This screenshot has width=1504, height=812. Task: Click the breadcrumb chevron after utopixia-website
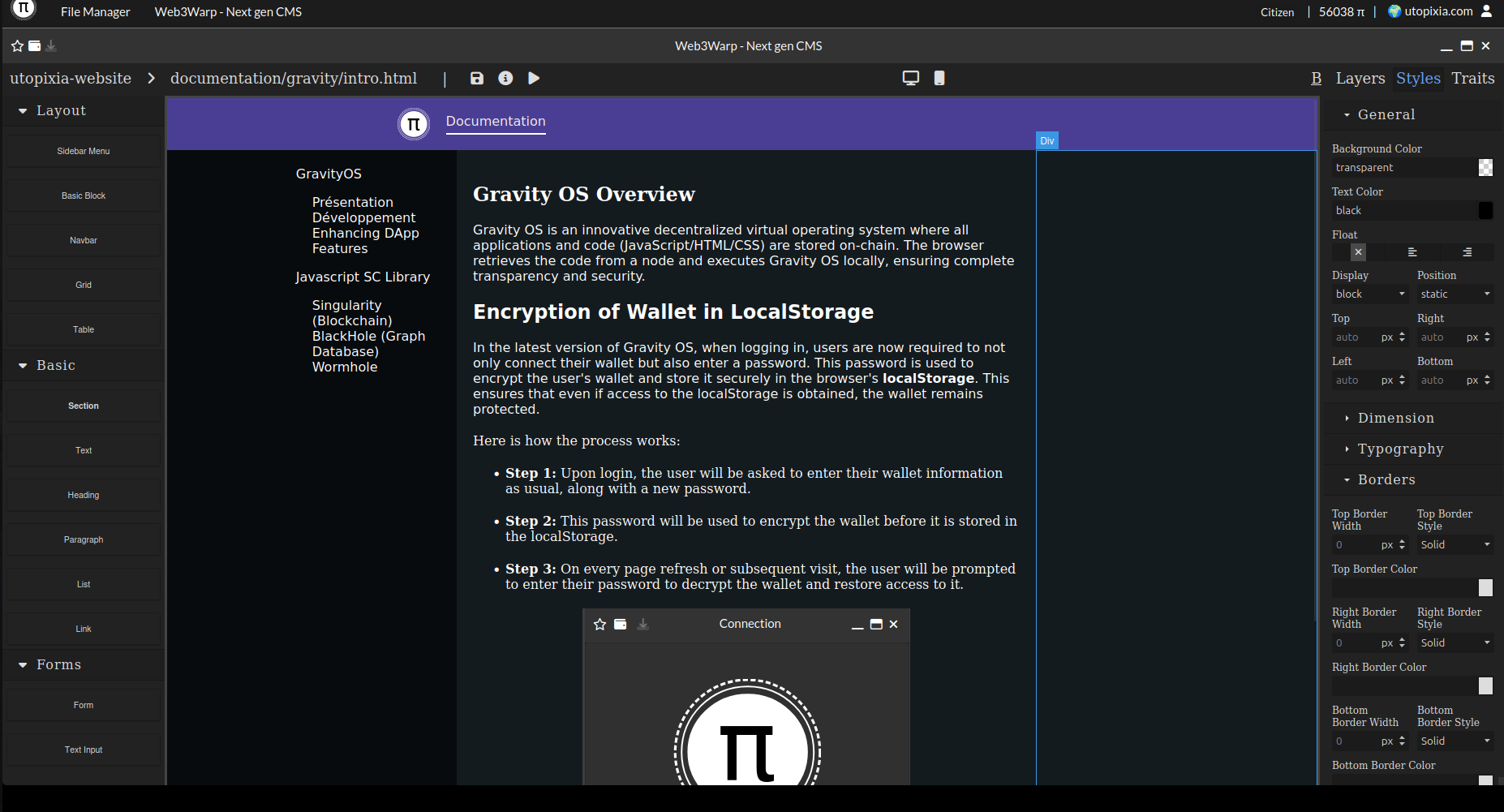(x=151, y=78)
